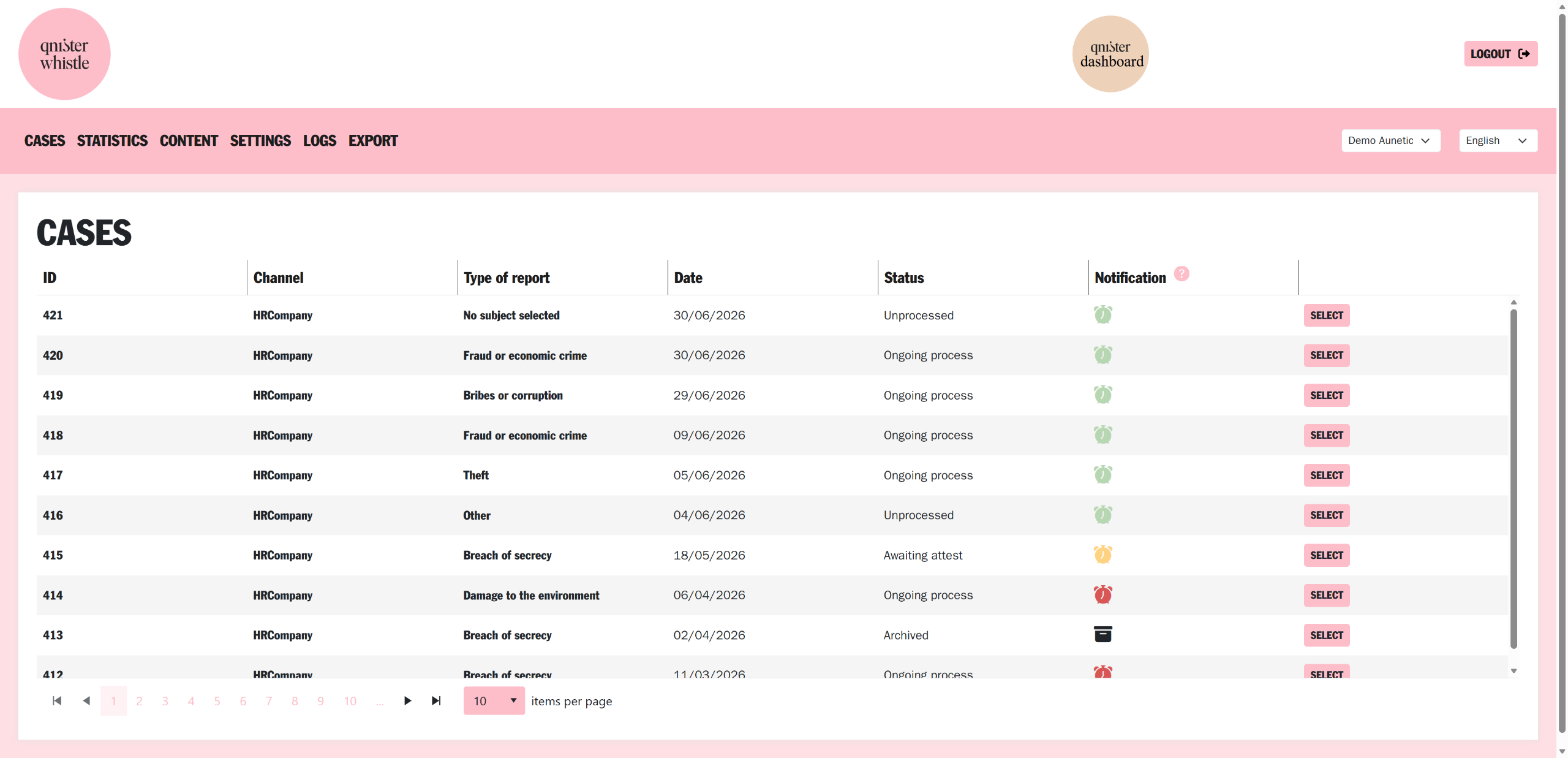
Task: Go to page 4 of cases
Action: point(191,700)
